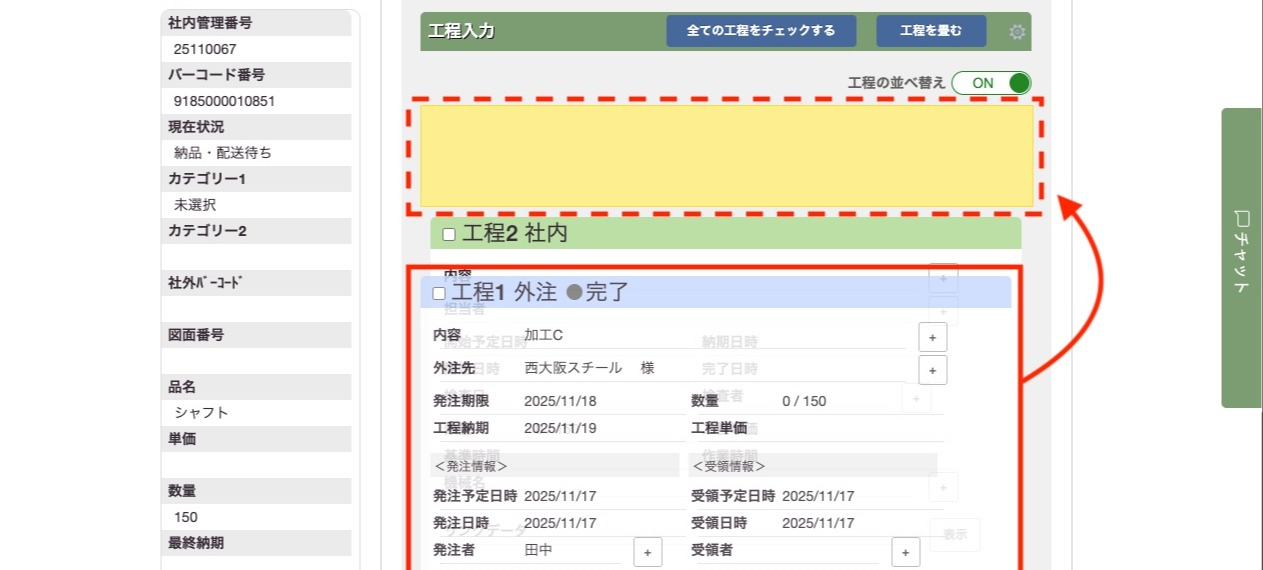
Task: Open the チャット side panel tab
Action: click(1241, 257)
